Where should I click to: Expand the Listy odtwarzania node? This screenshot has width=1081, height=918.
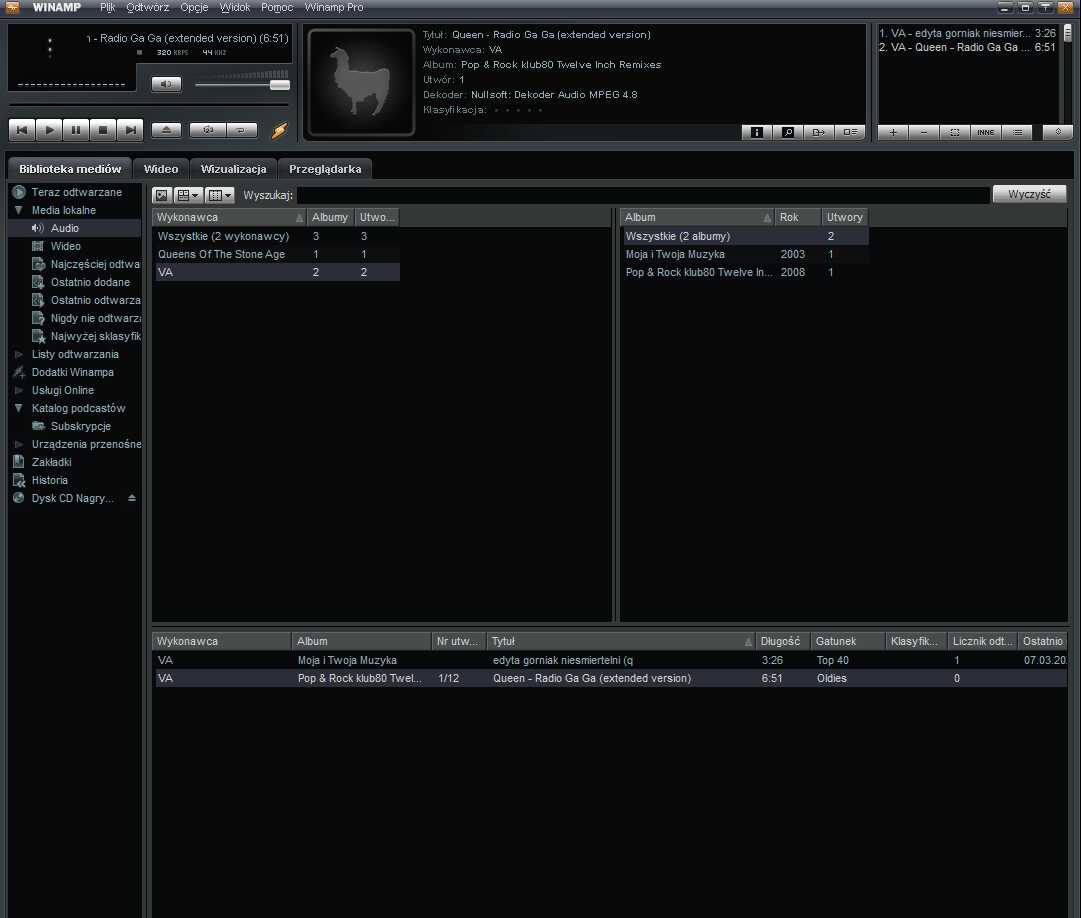point(19,354)
